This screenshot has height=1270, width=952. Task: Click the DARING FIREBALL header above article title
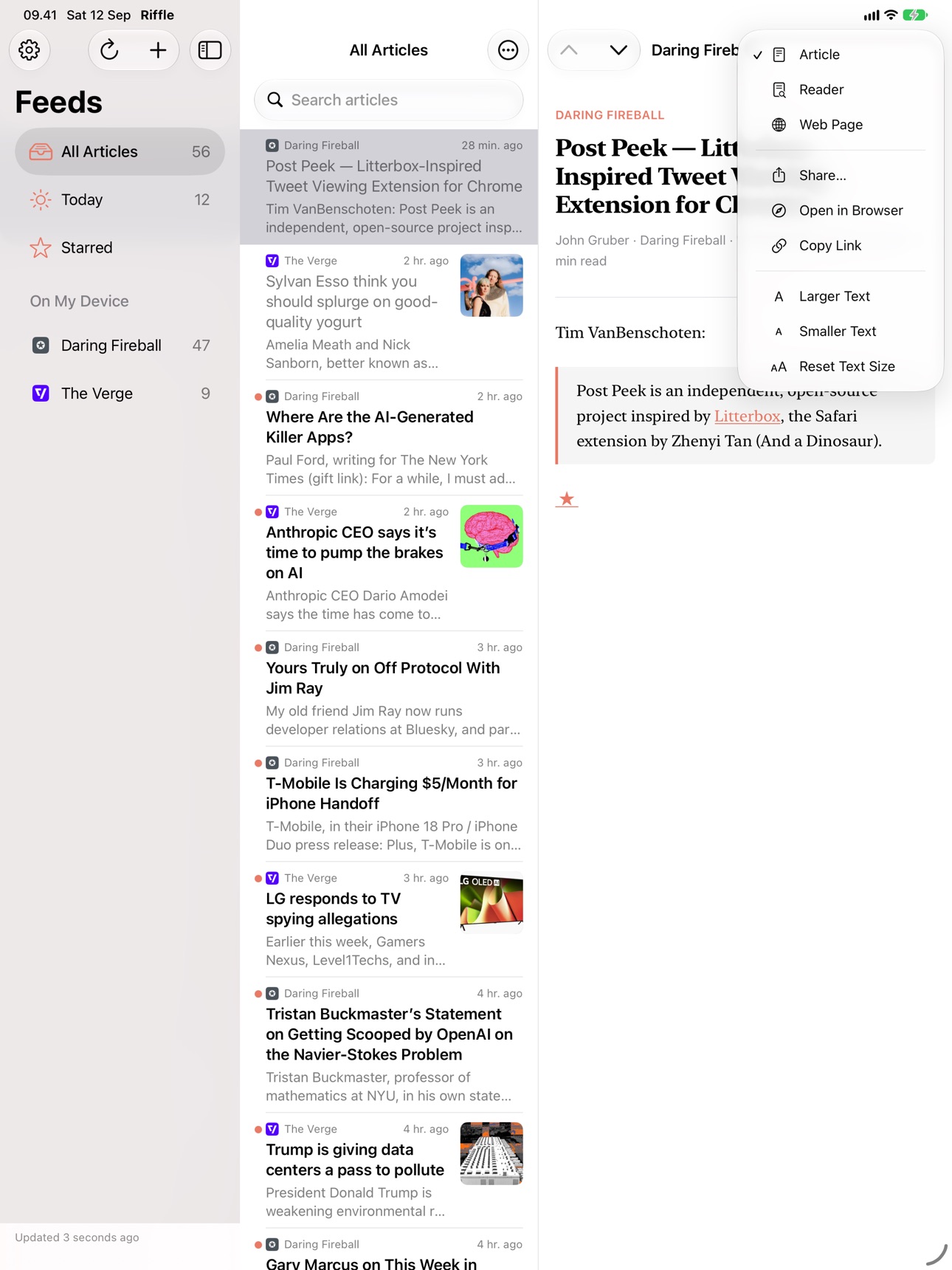[610, 115]
